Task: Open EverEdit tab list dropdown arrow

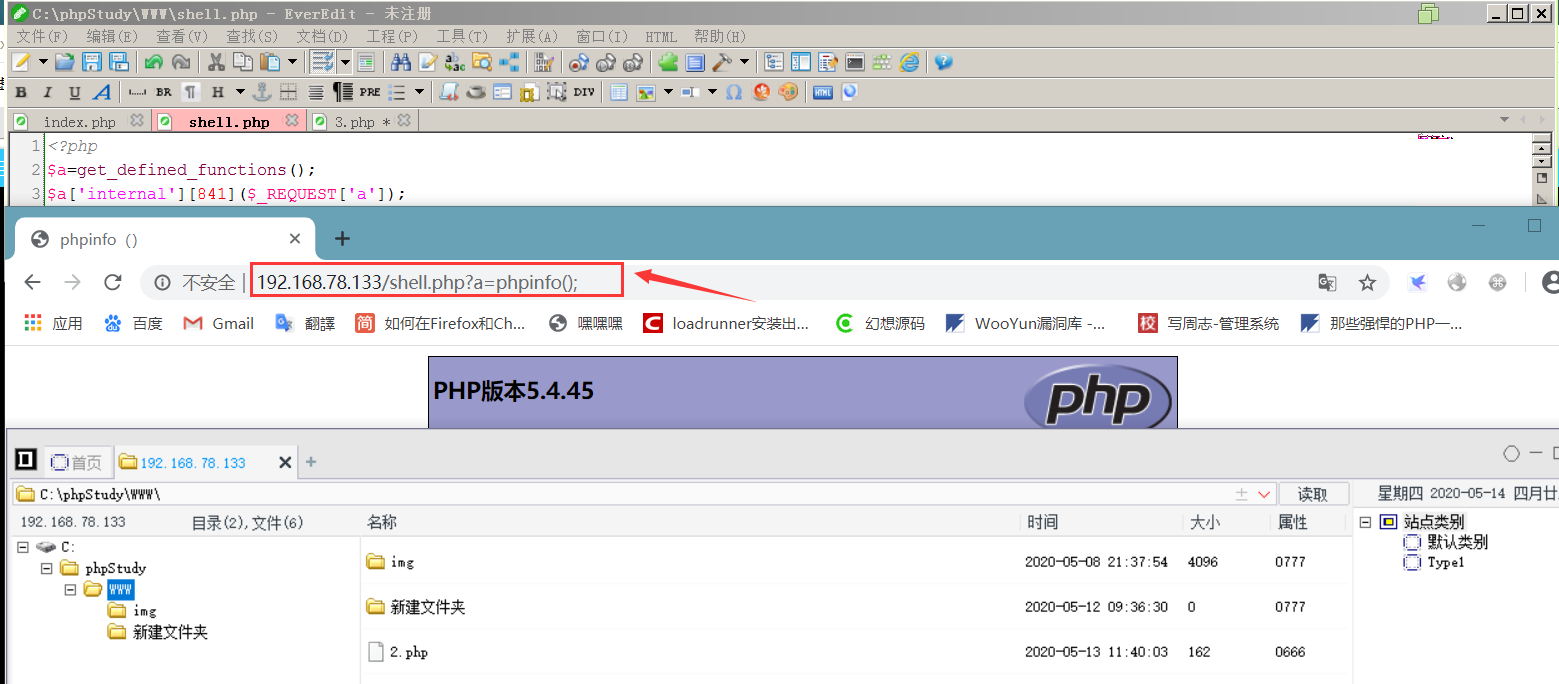Action: (x=1504, y=121)
